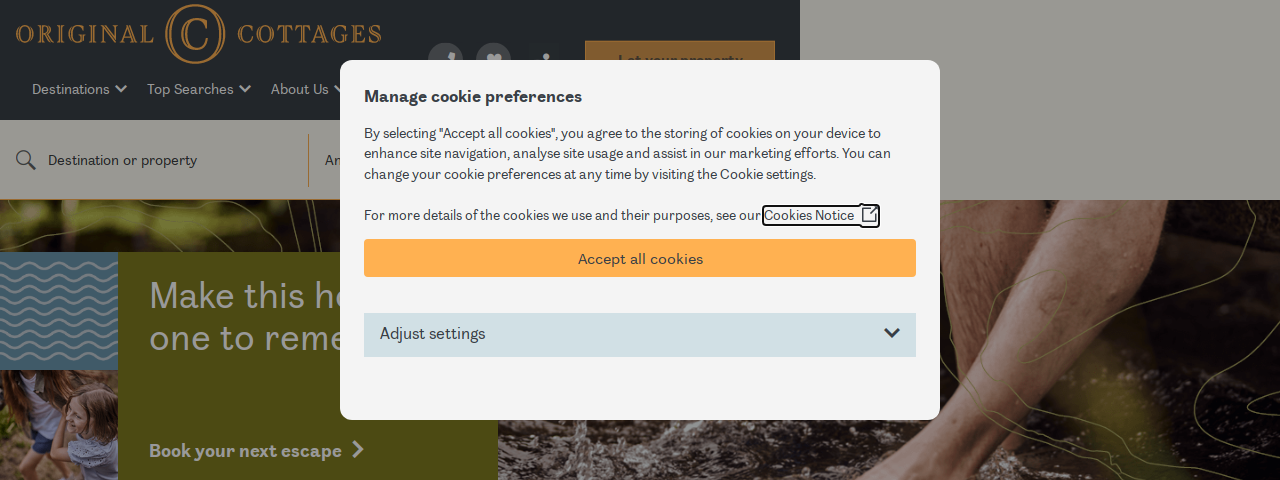Click the magnifying glass search icon
The height and width of the screenshot is (480, 1280).
pos(26,160)
